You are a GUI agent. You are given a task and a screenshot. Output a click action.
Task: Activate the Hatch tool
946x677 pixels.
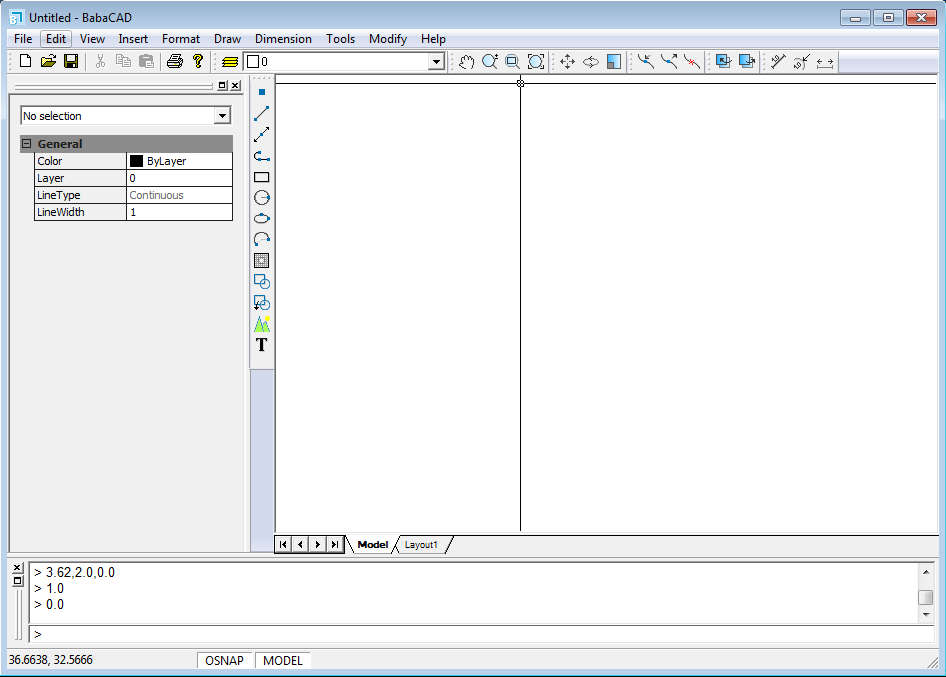[x=262, y=260]
